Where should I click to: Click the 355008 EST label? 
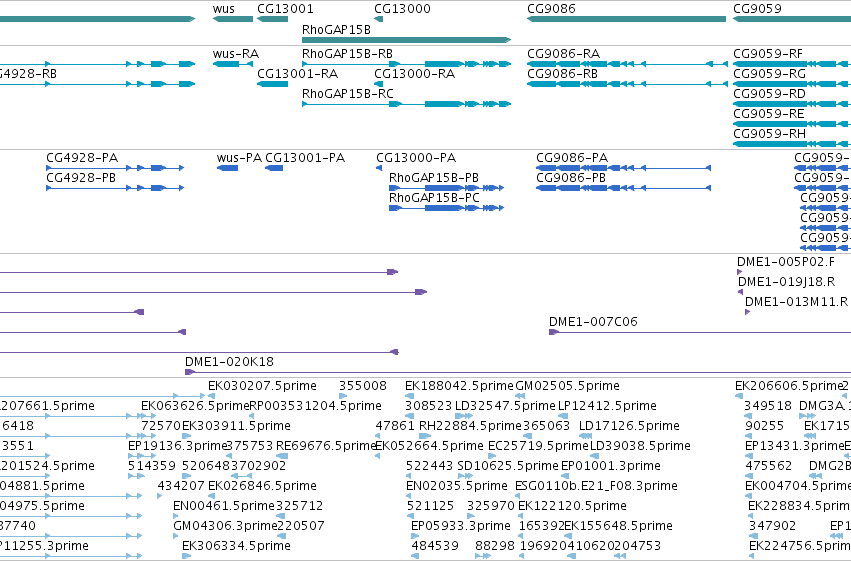363,386
